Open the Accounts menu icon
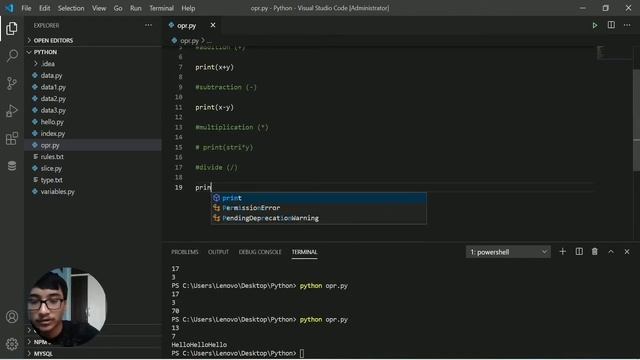This screenshot has width=640, height=360. click(x=12, y=317)
